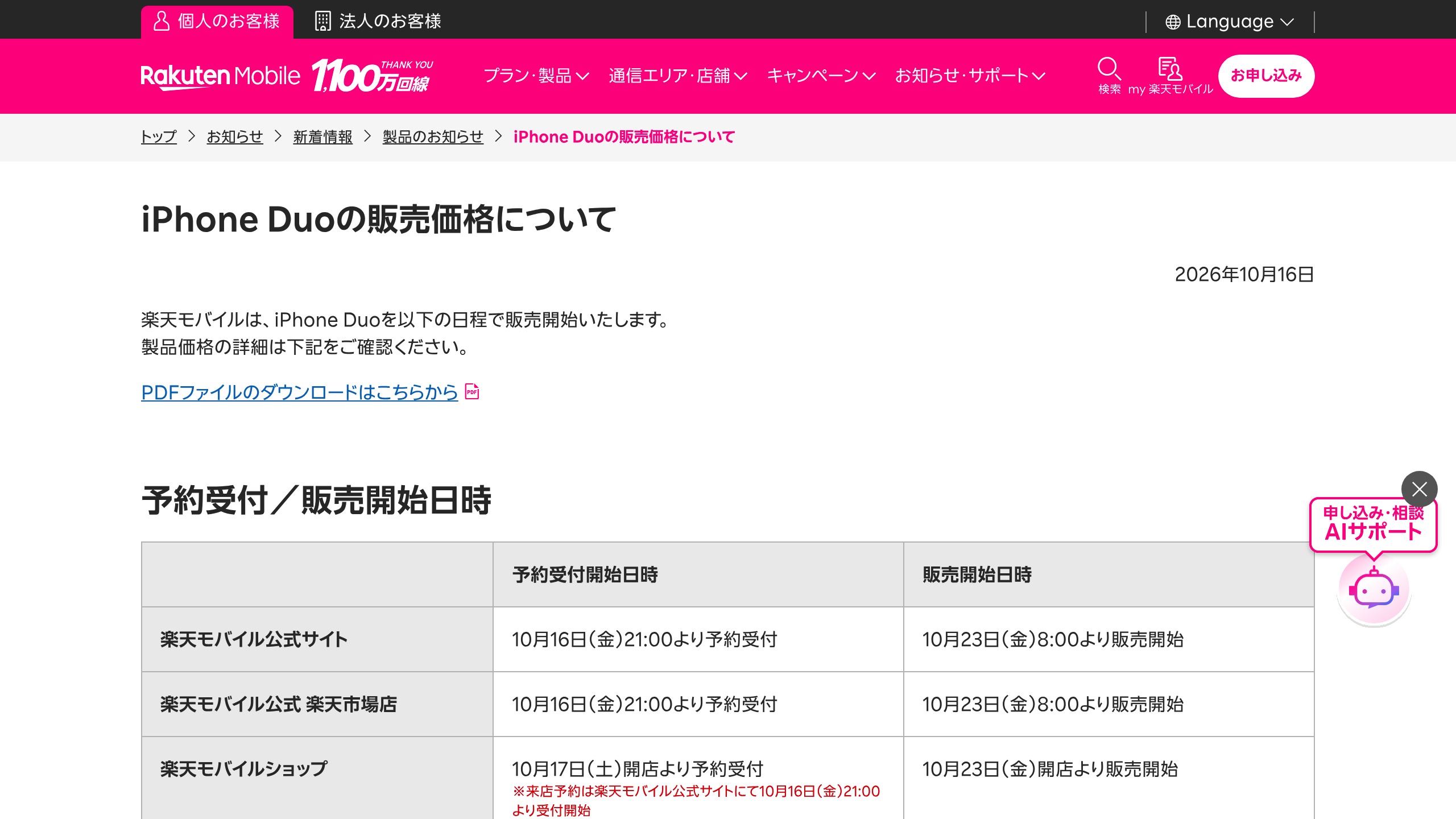Click the search magnifier icon
Screen dimensions: 1456x819
(1109, 69)
